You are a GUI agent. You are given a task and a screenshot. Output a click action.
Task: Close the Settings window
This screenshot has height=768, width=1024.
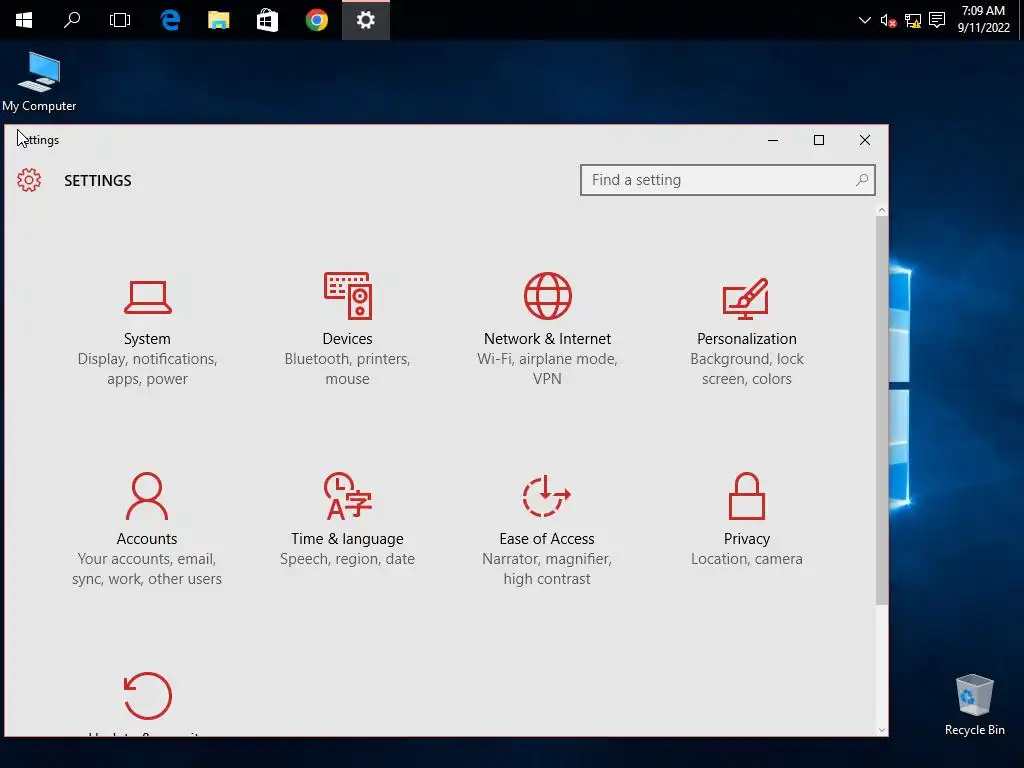click(865, 140)
